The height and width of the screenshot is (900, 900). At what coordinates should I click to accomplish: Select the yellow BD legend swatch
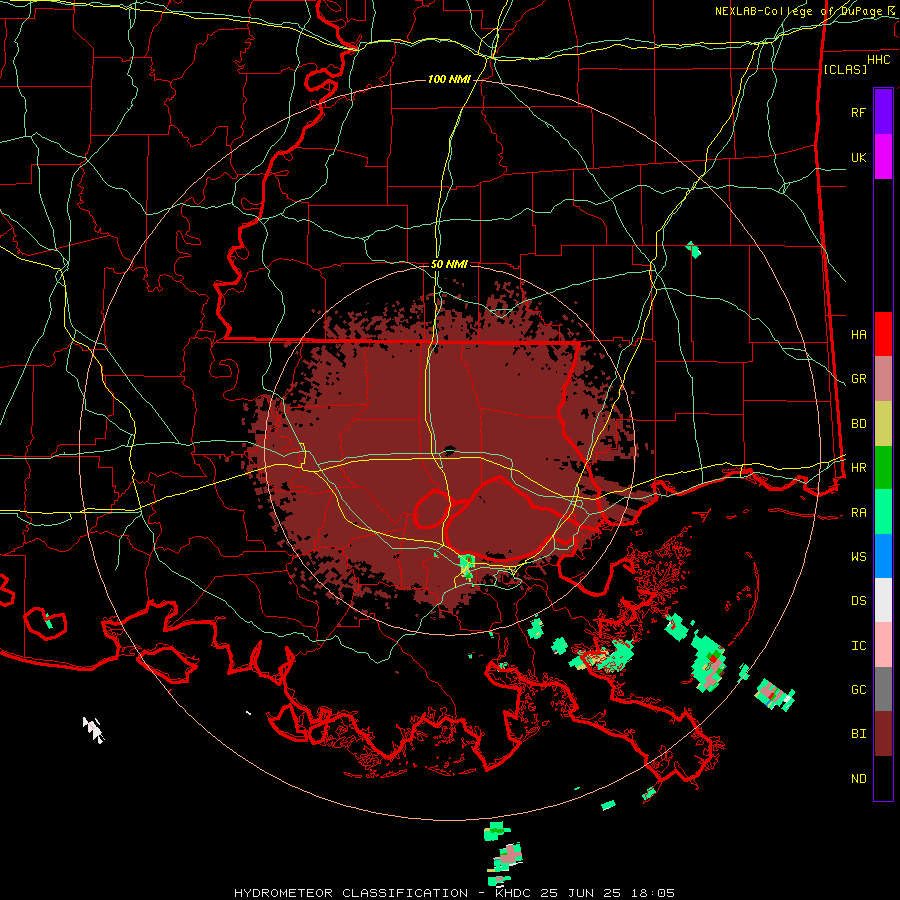883,424
